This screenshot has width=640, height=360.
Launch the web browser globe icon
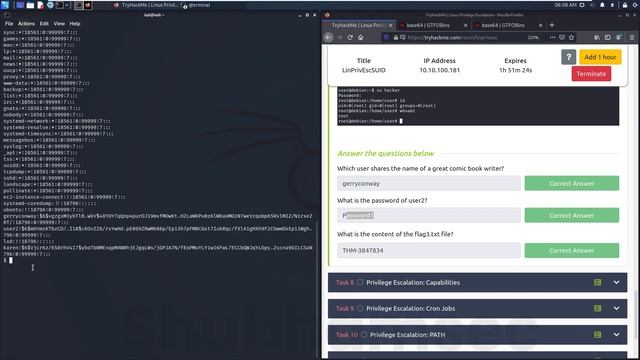(x=50, y=5)
